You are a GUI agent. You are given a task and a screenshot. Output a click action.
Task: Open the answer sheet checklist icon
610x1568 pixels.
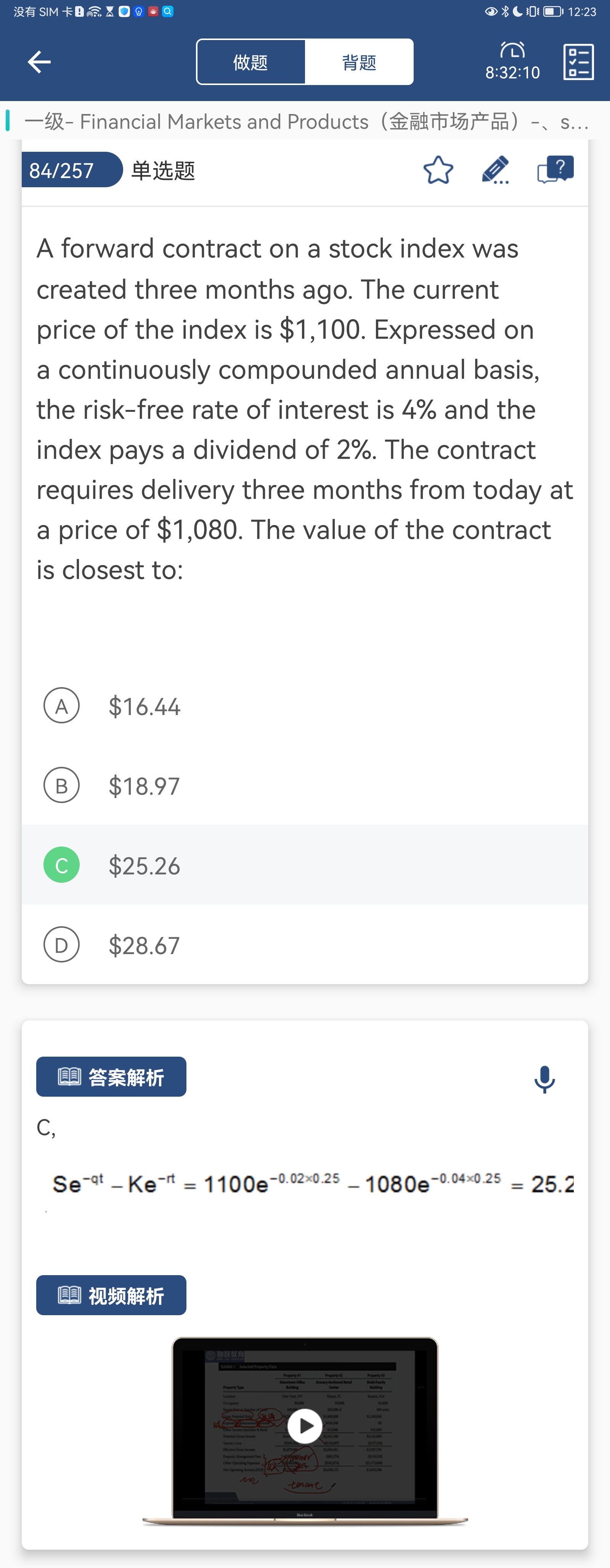(x=578, y=61)
